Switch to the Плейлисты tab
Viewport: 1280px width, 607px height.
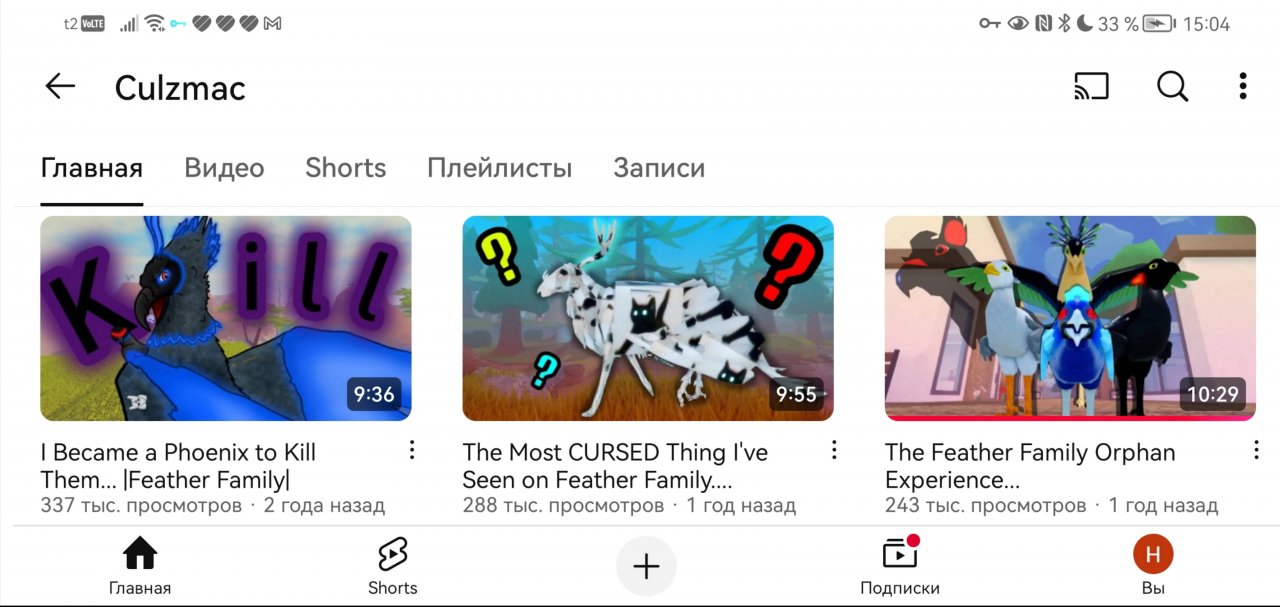point(499,168)
